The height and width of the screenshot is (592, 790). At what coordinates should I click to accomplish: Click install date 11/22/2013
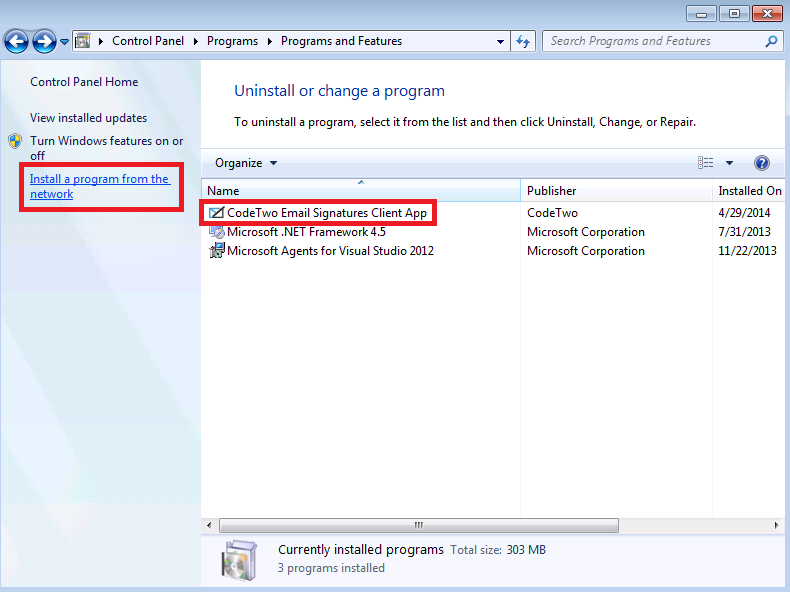pyautogui.click(x=747, y=251)
